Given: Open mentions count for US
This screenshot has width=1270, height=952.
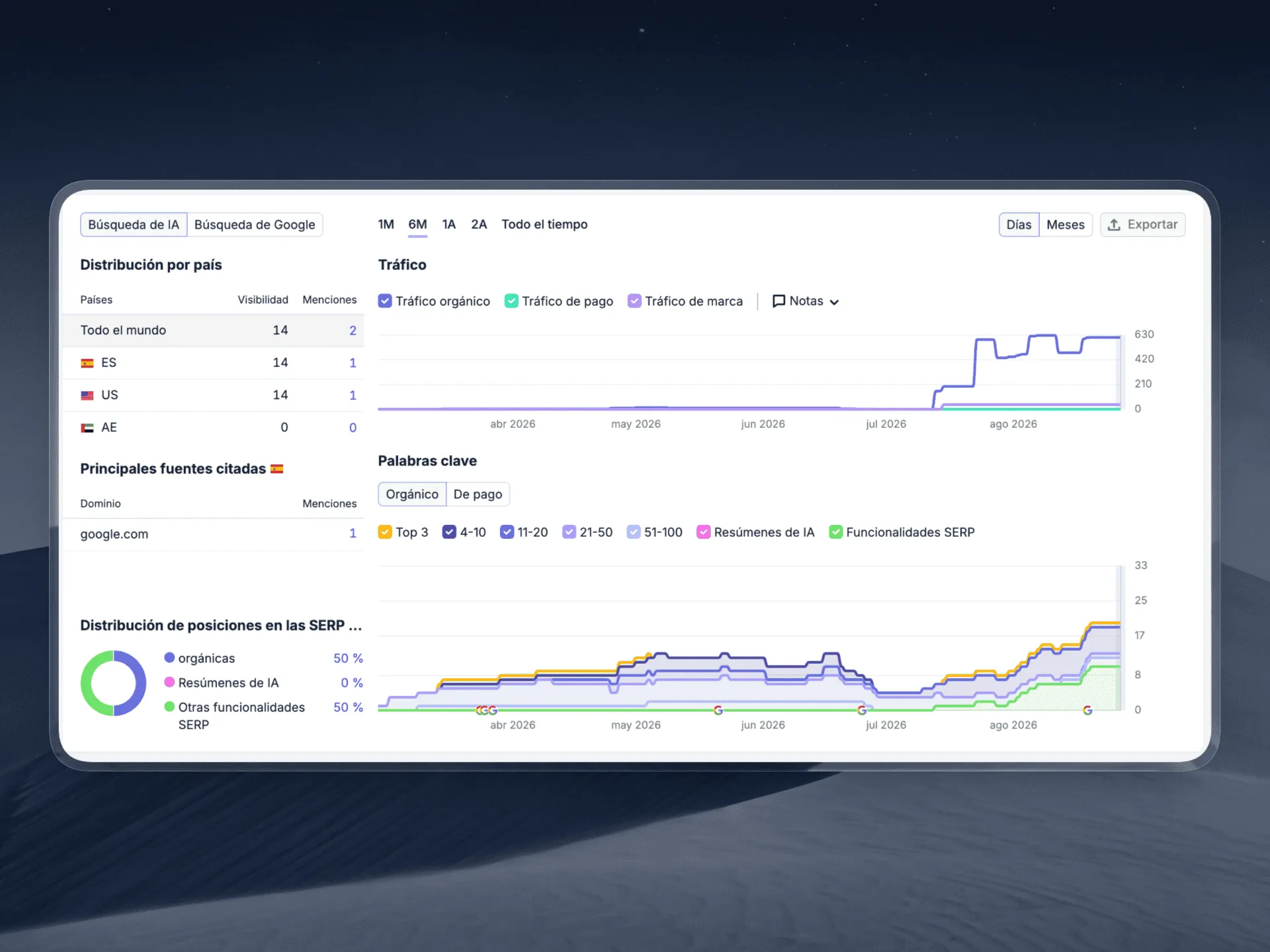Looking at the screenshot, I should pyautogui.click(x=353, y=395).
